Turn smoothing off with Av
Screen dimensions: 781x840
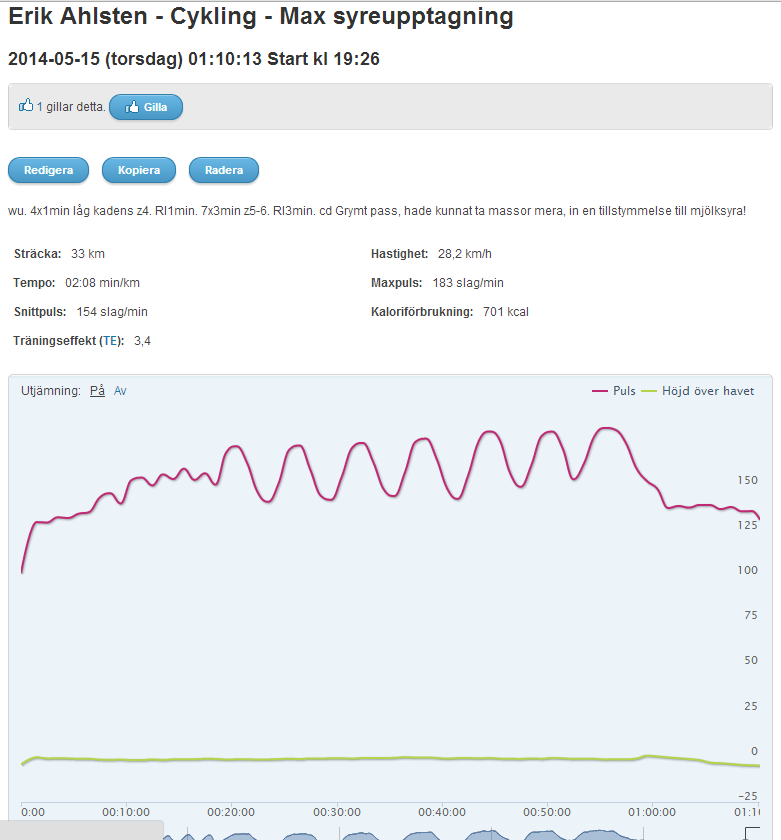coord(120,391)
